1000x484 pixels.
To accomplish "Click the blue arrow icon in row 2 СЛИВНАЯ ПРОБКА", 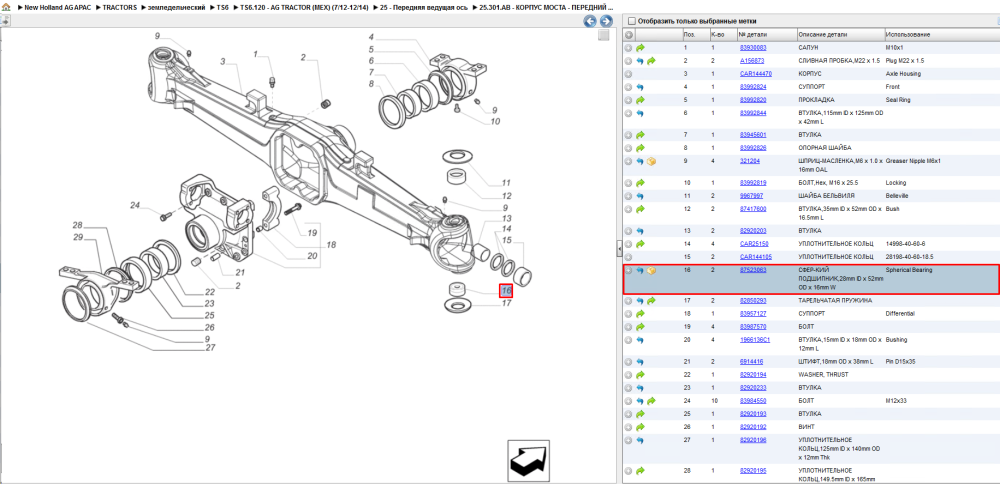I will coord(640,61).
